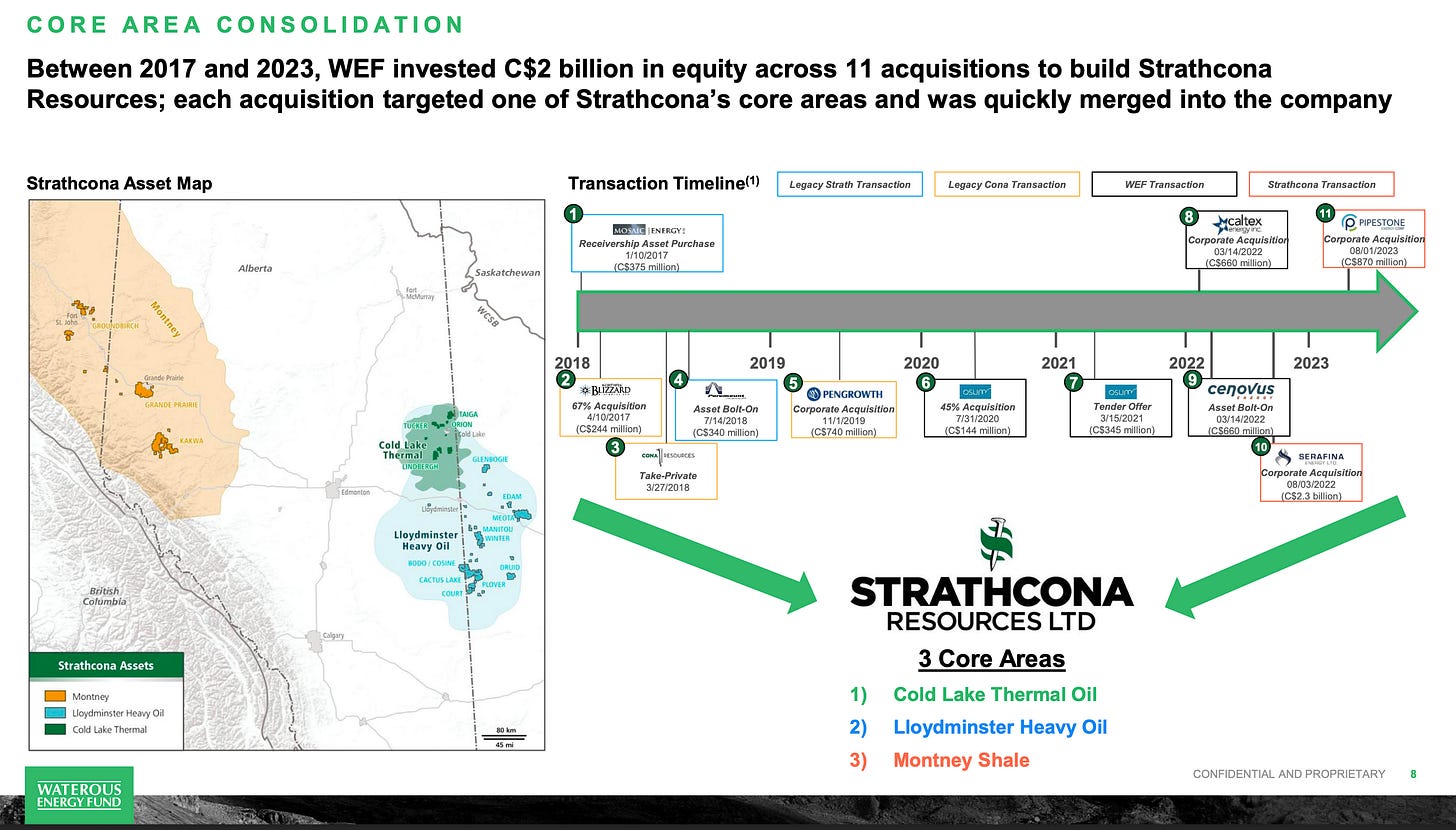This screenshot has height=830, width=1456.
Task: Click the 2018 year label on timeline
Action: [572, 363]
